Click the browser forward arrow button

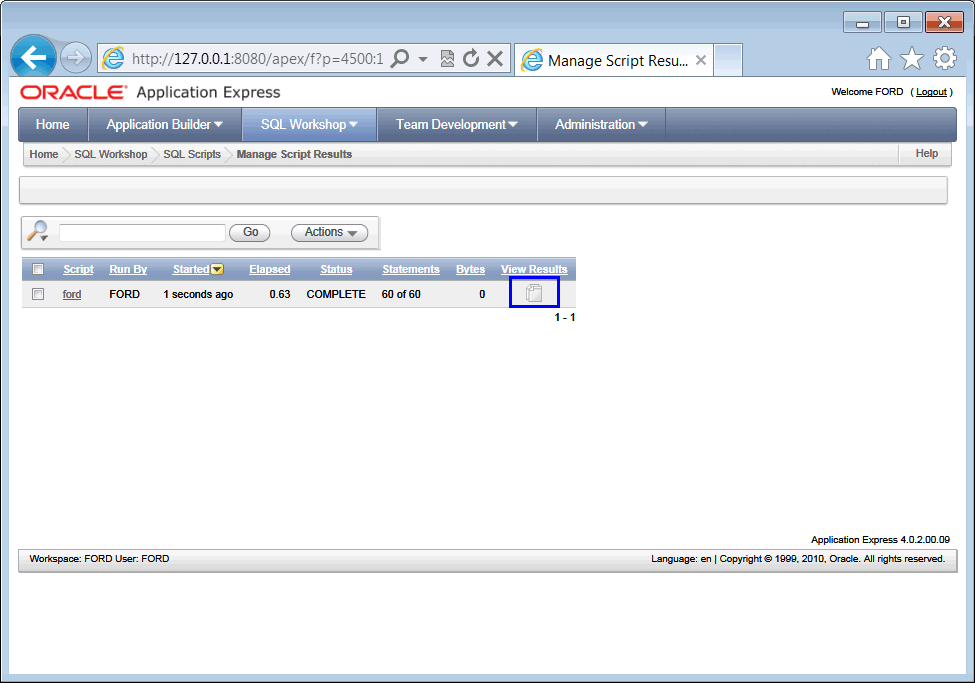click(76, 58)
